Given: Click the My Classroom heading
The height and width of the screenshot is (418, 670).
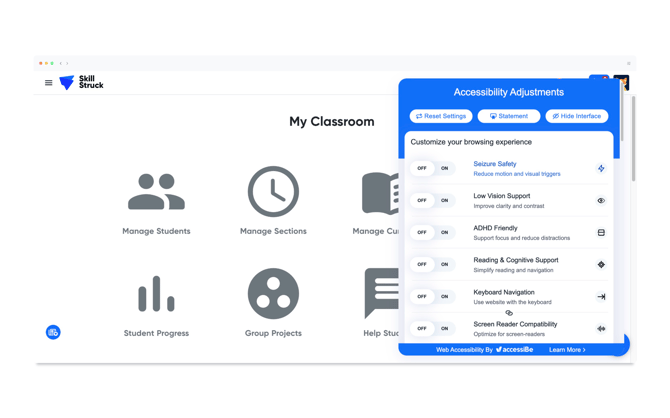Looking at the screenshot, I should (x=332, y=122).
